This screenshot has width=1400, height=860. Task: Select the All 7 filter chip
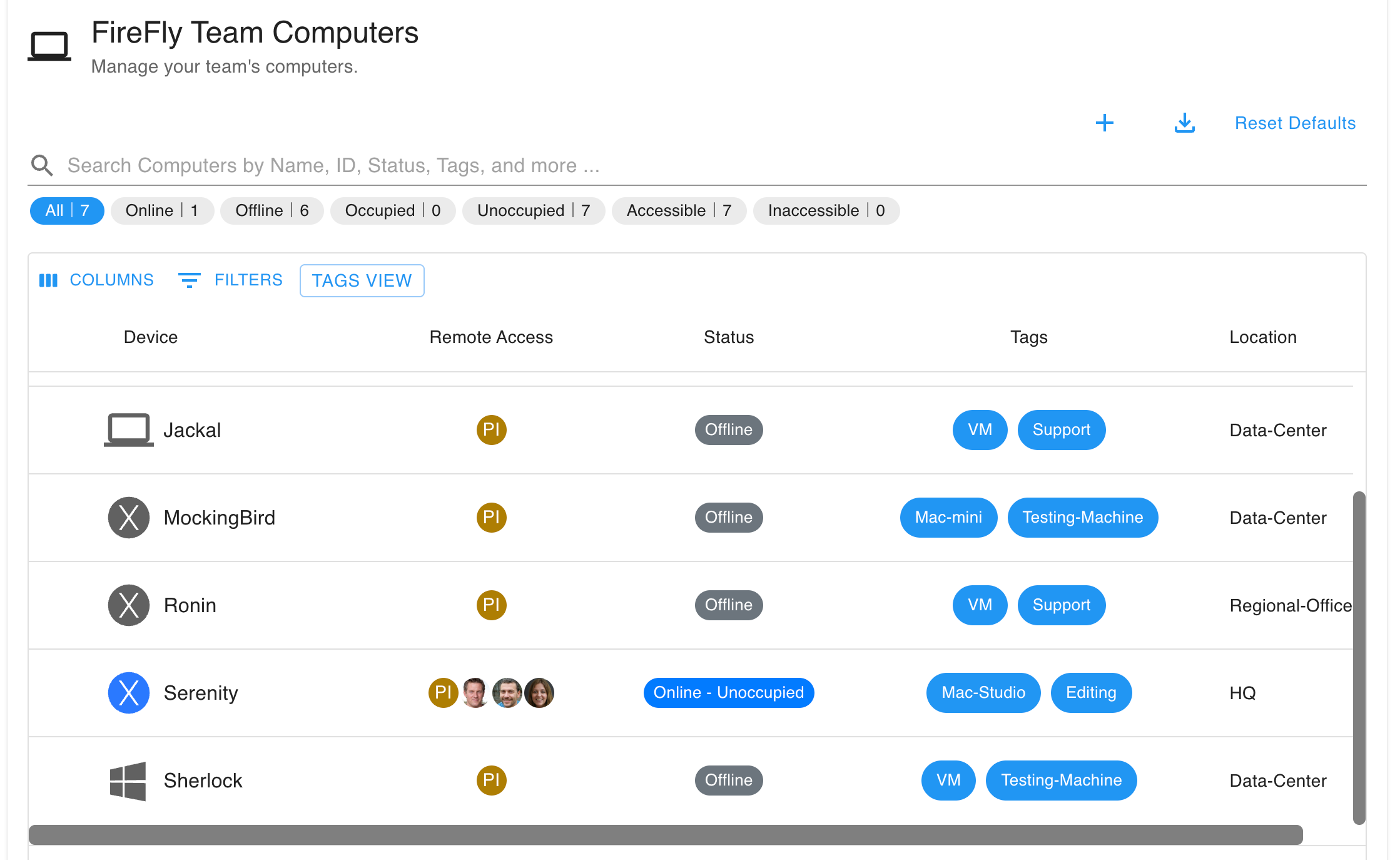[67, 211]
